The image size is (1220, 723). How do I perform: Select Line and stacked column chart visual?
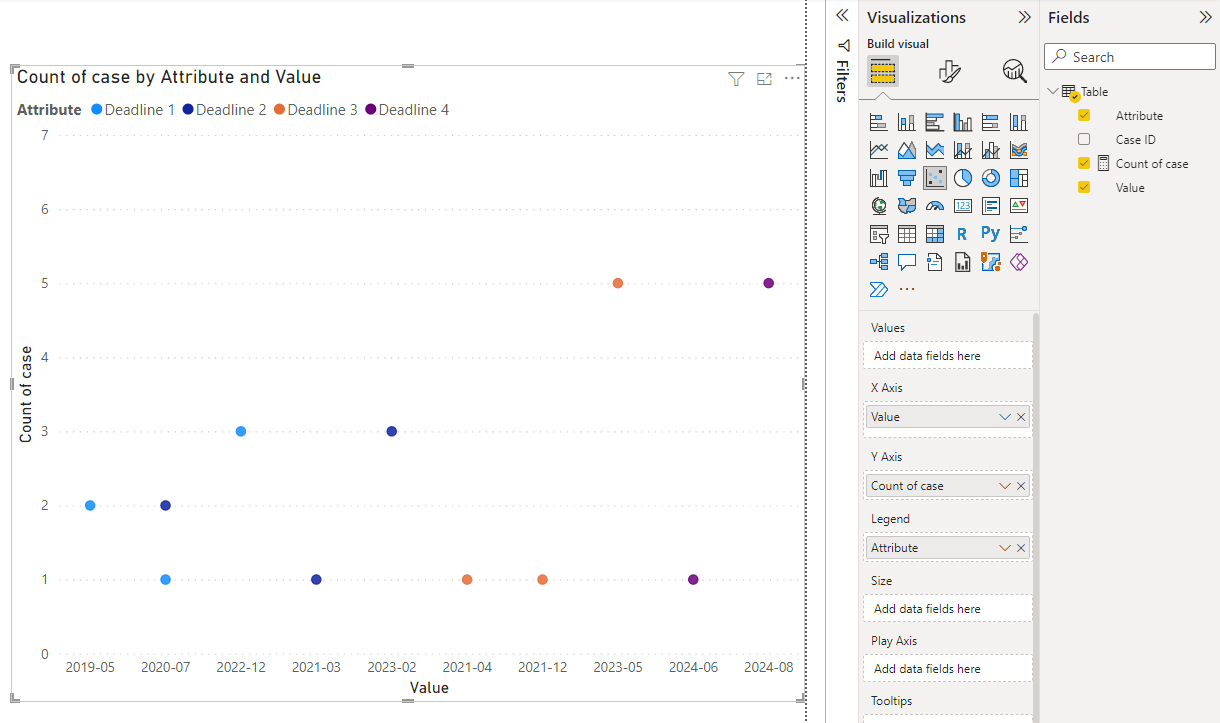click(x=963, y=150)
